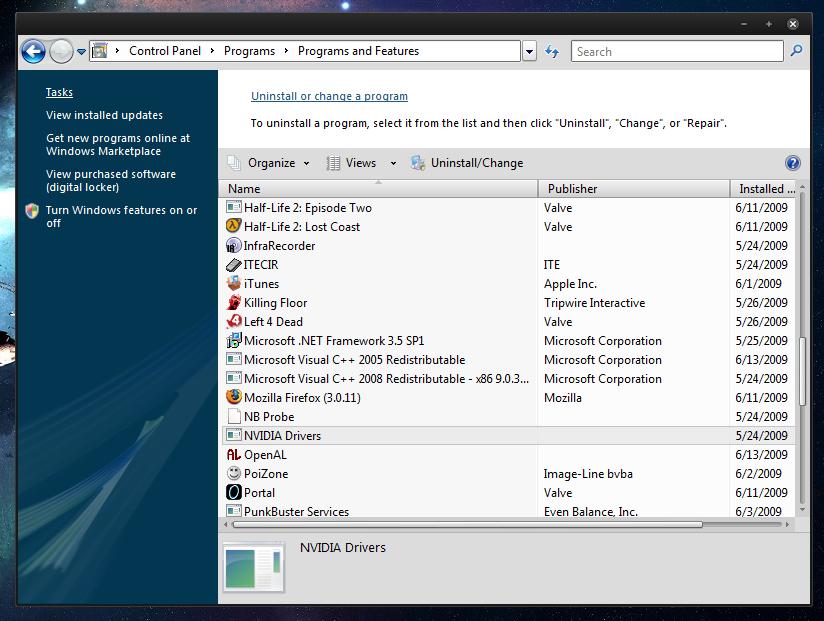
Task: Open View installed updates link
Action: tap(104, 115)
